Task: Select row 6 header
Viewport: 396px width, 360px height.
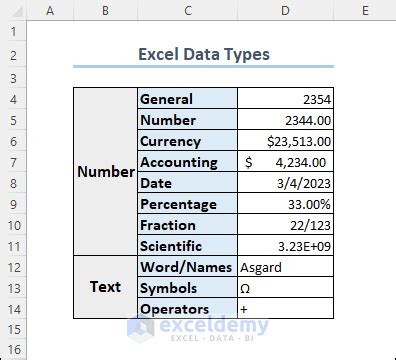Action: (13, 141)
